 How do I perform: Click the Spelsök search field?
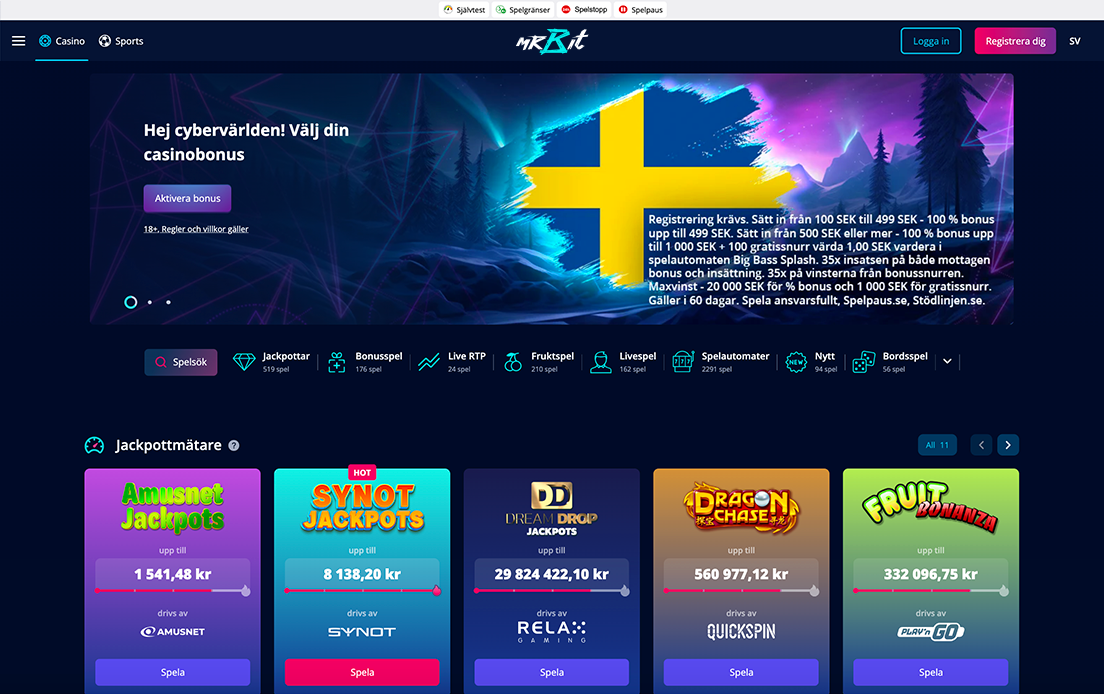click(181, 362)
